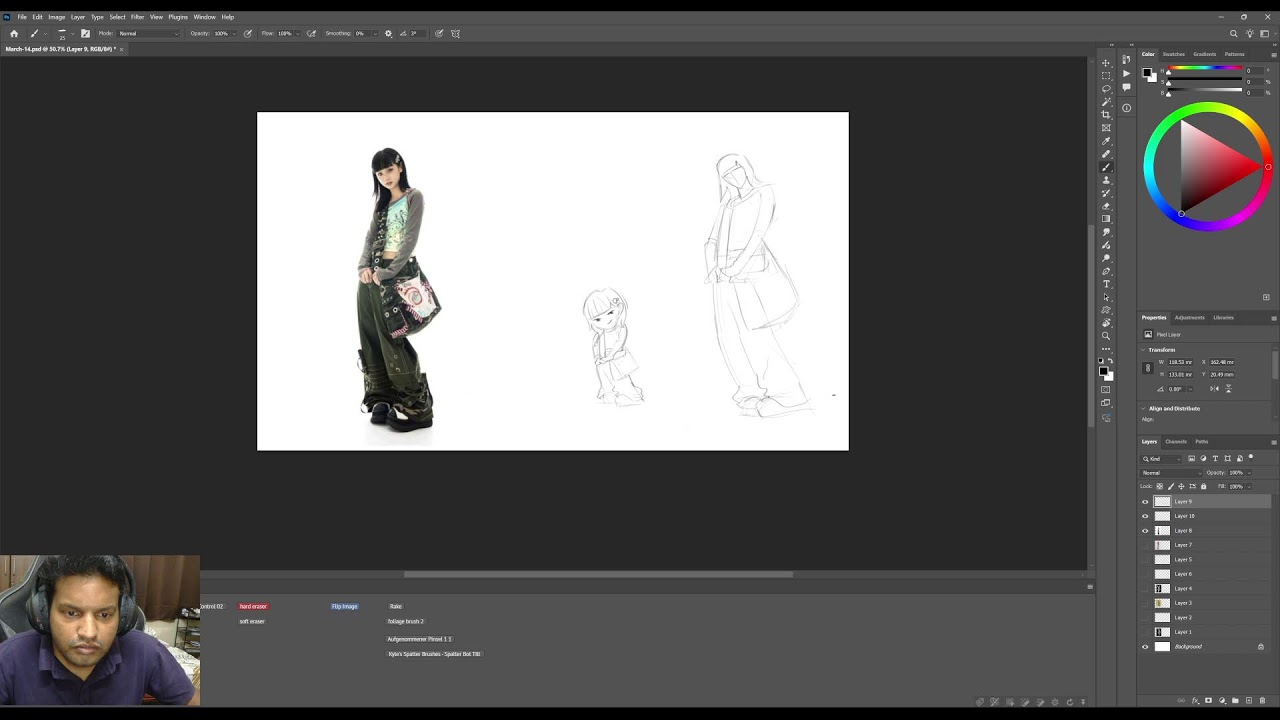The width and height of the screenshot is (1280, 720).
Task: Hide Layer 10 with eye icon
Action: pyautogui.click(x=1146, y=516)
